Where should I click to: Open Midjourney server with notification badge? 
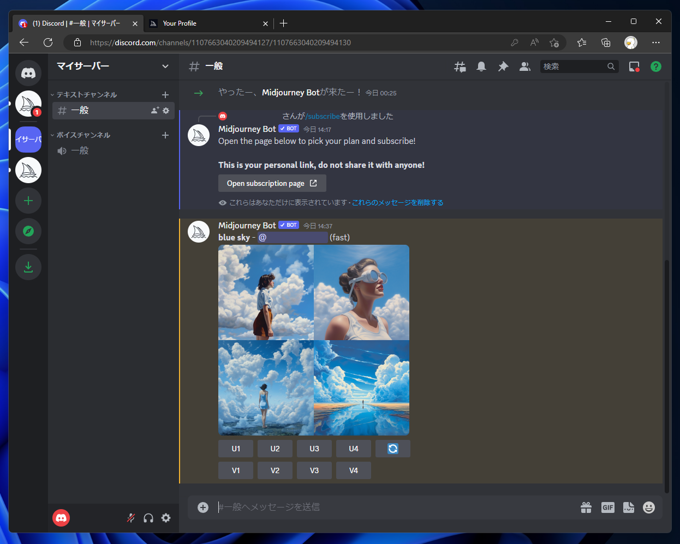[28, 104]
